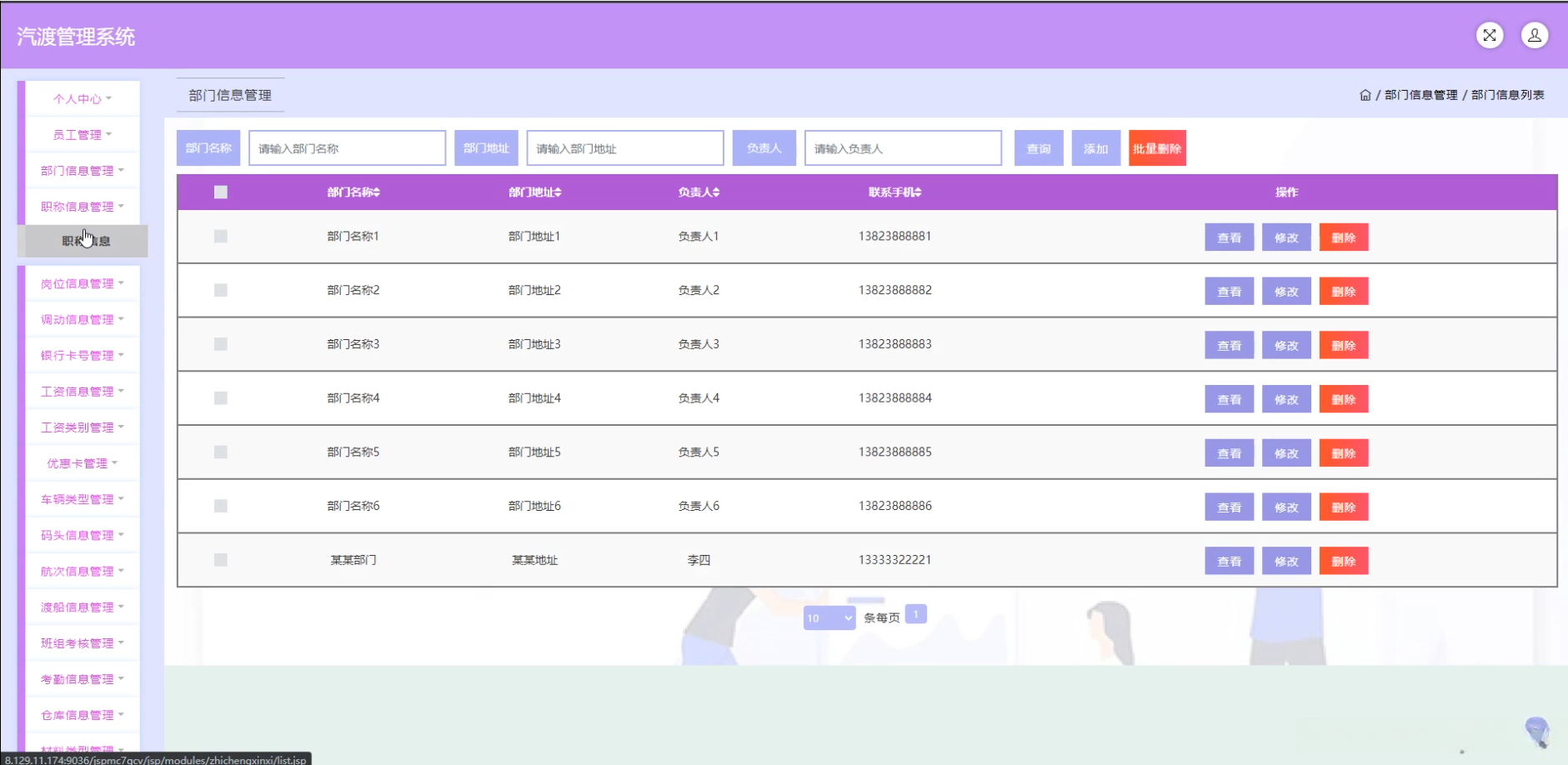Open the 优惠卡管理 menu in sidebar
This screenshot has width=1568, height=765.
pos(83,462)
